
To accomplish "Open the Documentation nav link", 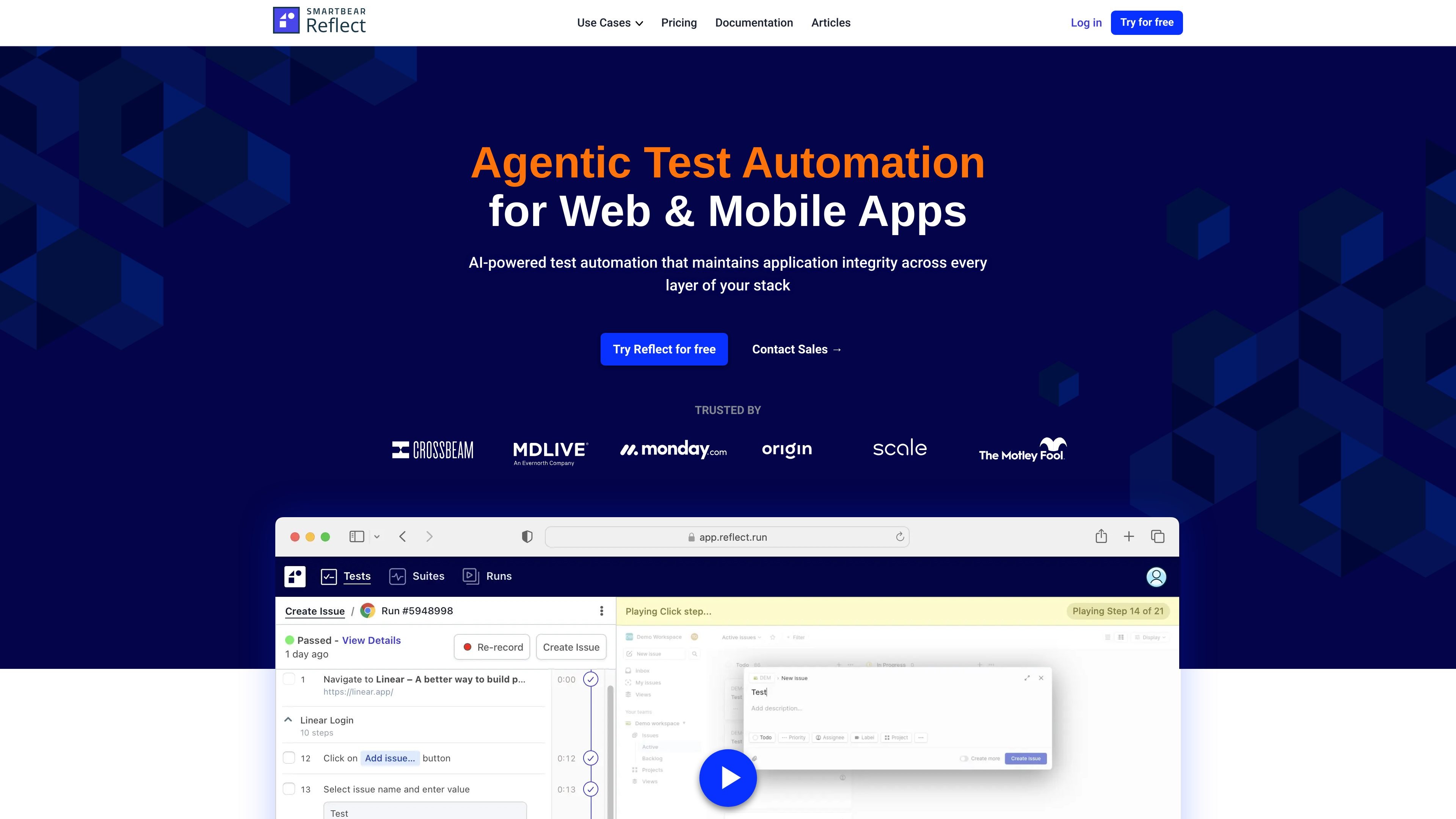I will (754, 23).
